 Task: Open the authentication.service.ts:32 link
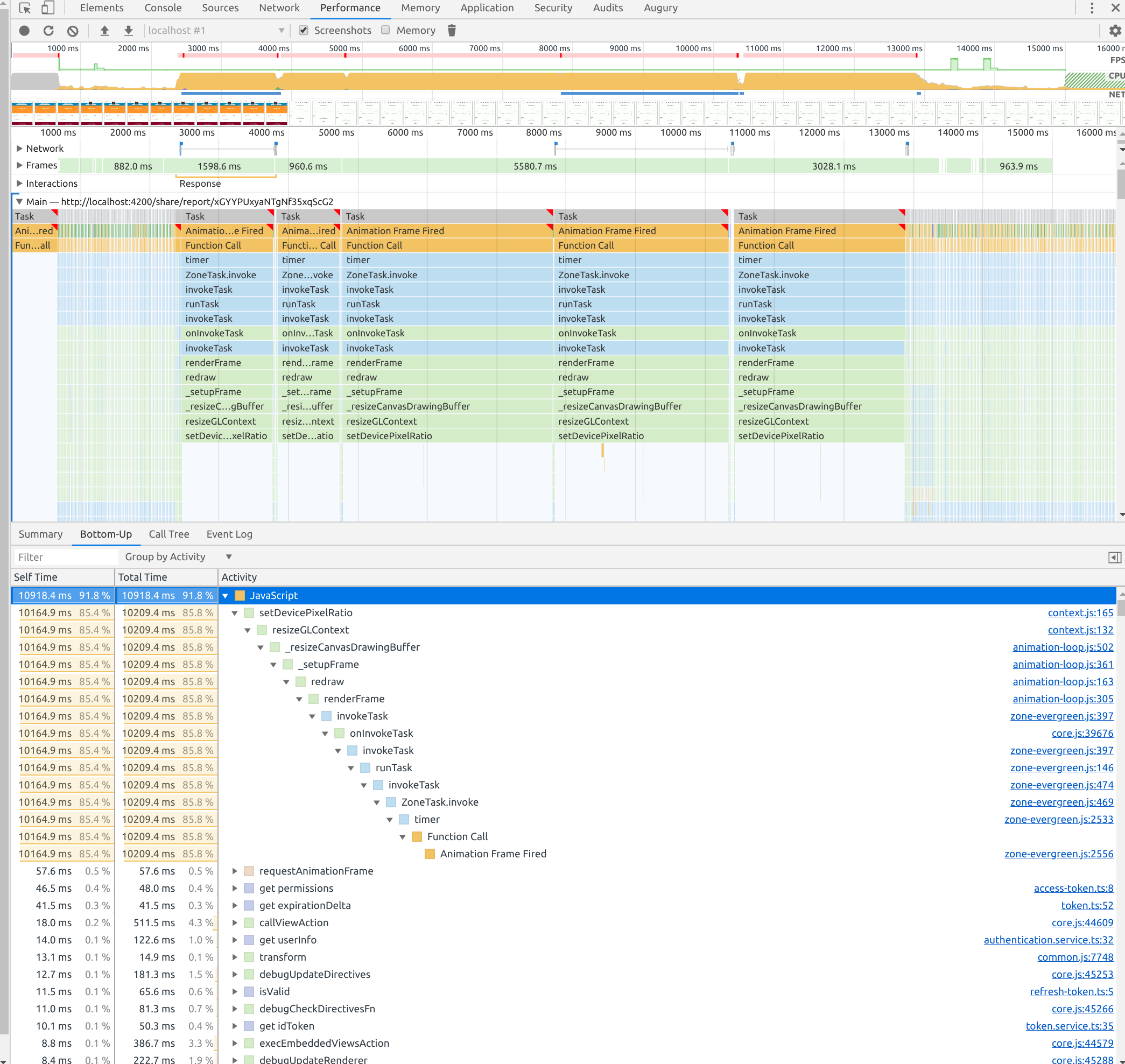1049,940
